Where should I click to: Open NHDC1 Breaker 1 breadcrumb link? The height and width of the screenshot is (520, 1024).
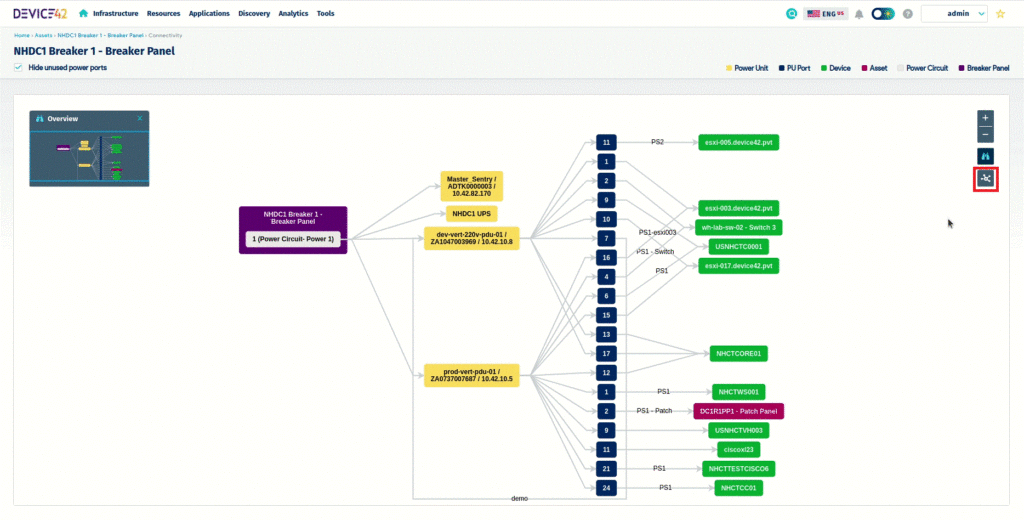pyautogui.click(x=100, y=35)
